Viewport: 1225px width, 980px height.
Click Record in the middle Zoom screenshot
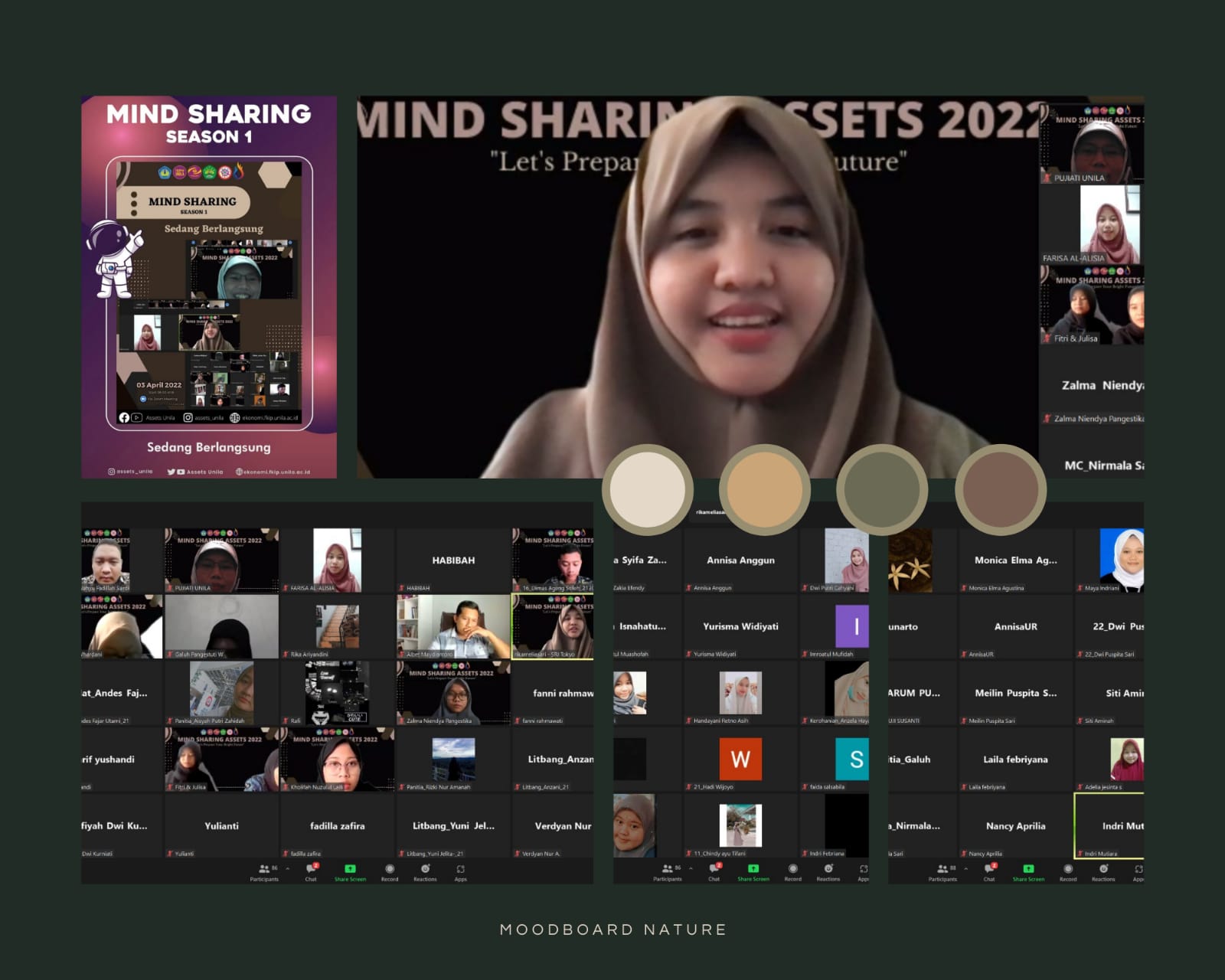(x=793, y=873)
